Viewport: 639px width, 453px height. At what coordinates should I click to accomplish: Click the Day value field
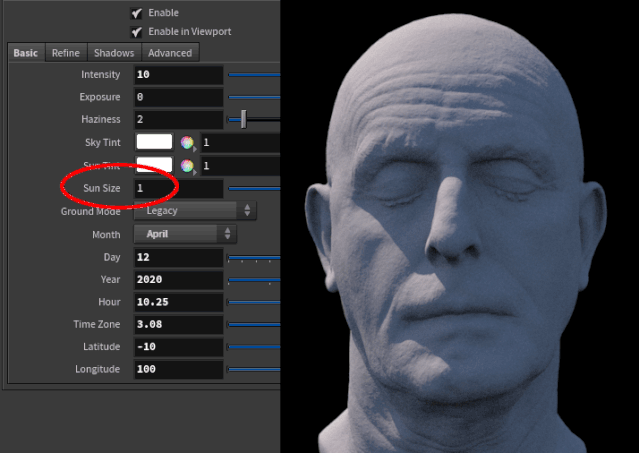[x=178, y=257]
